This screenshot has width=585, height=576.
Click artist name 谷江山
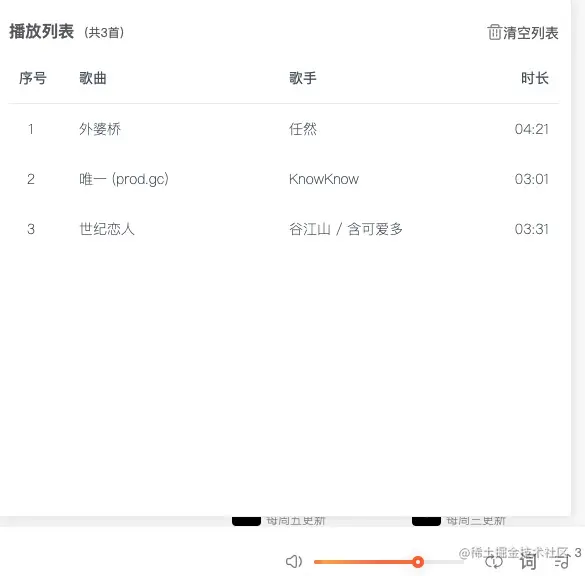[310, 229]
